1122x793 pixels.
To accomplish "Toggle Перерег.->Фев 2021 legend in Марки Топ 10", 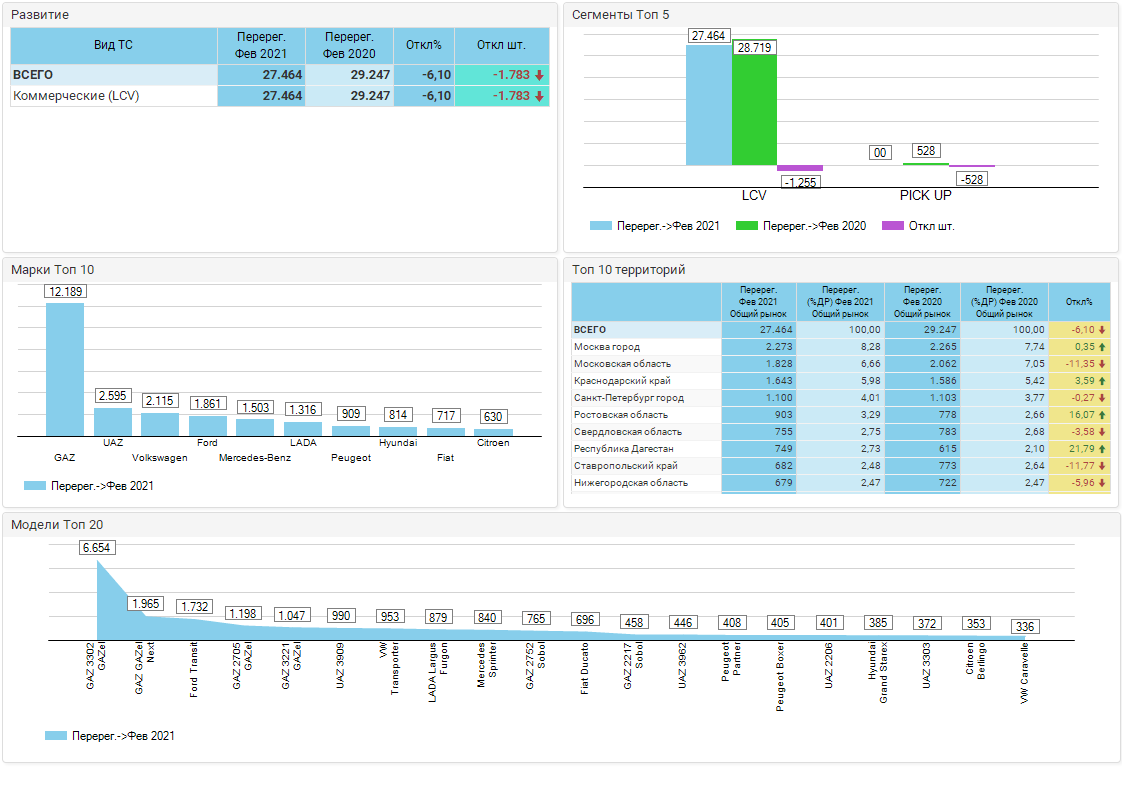I will [x=101, y=486].
